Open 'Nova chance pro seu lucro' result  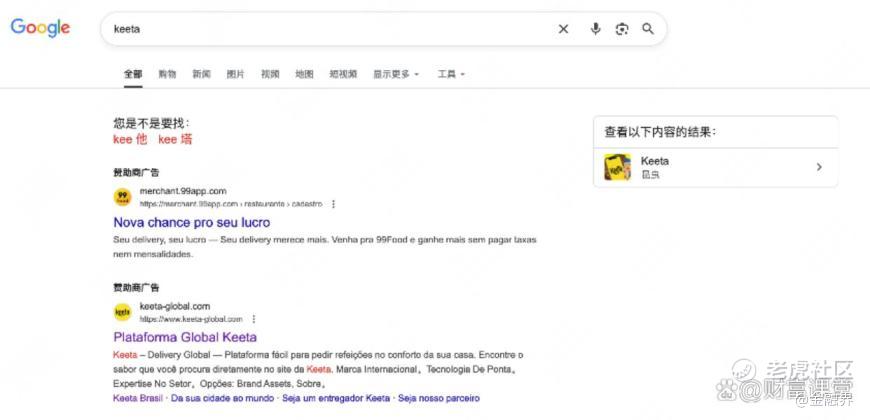pos(191,222)
